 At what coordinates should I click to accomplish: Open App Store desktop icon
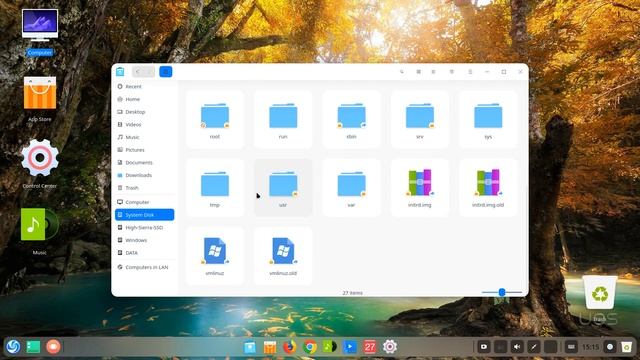tap(40, 99)
